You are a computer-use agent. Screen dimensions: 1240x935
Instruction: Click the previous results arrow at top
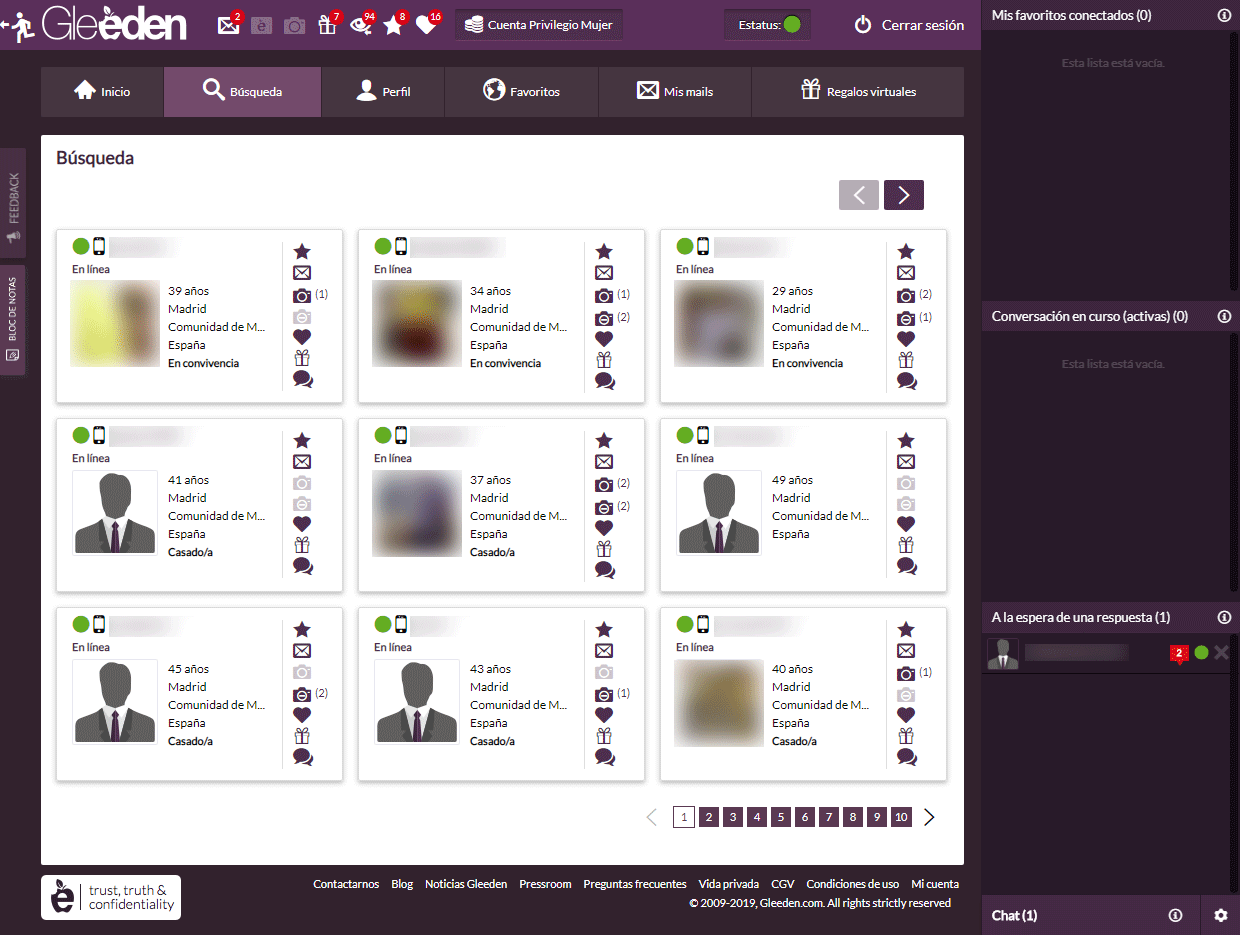click(859, 195)
